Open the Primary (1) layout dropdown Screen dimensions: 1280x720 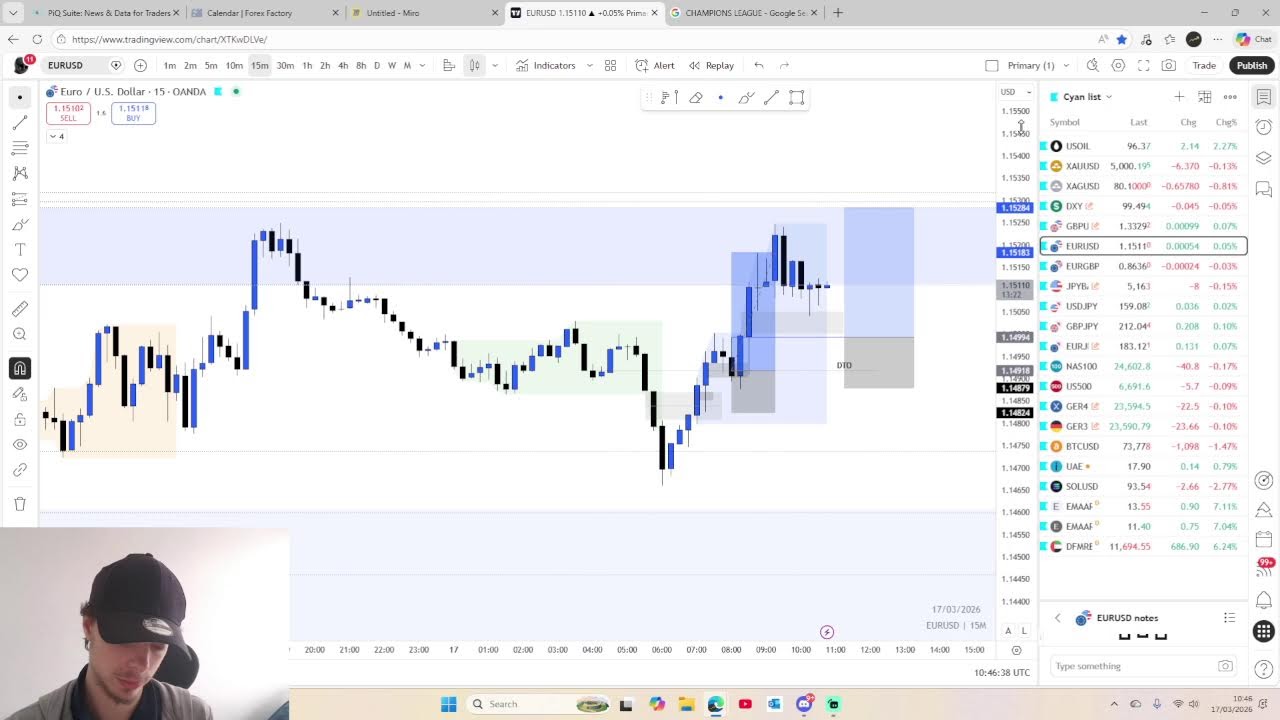pyautogui.click(x=1037, y=65)
